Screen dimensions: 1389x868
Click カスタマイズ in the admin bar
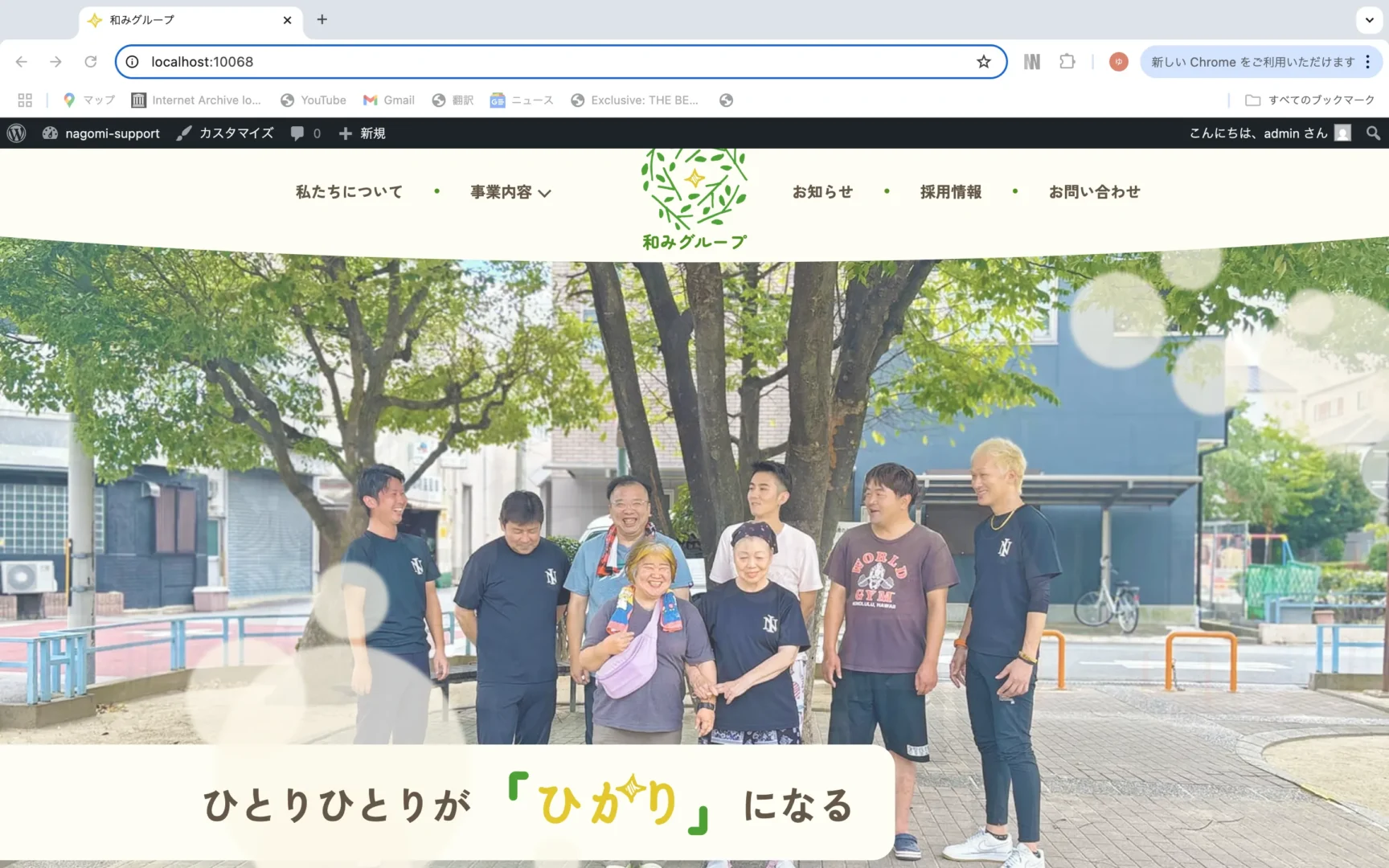tap(226, 133)
